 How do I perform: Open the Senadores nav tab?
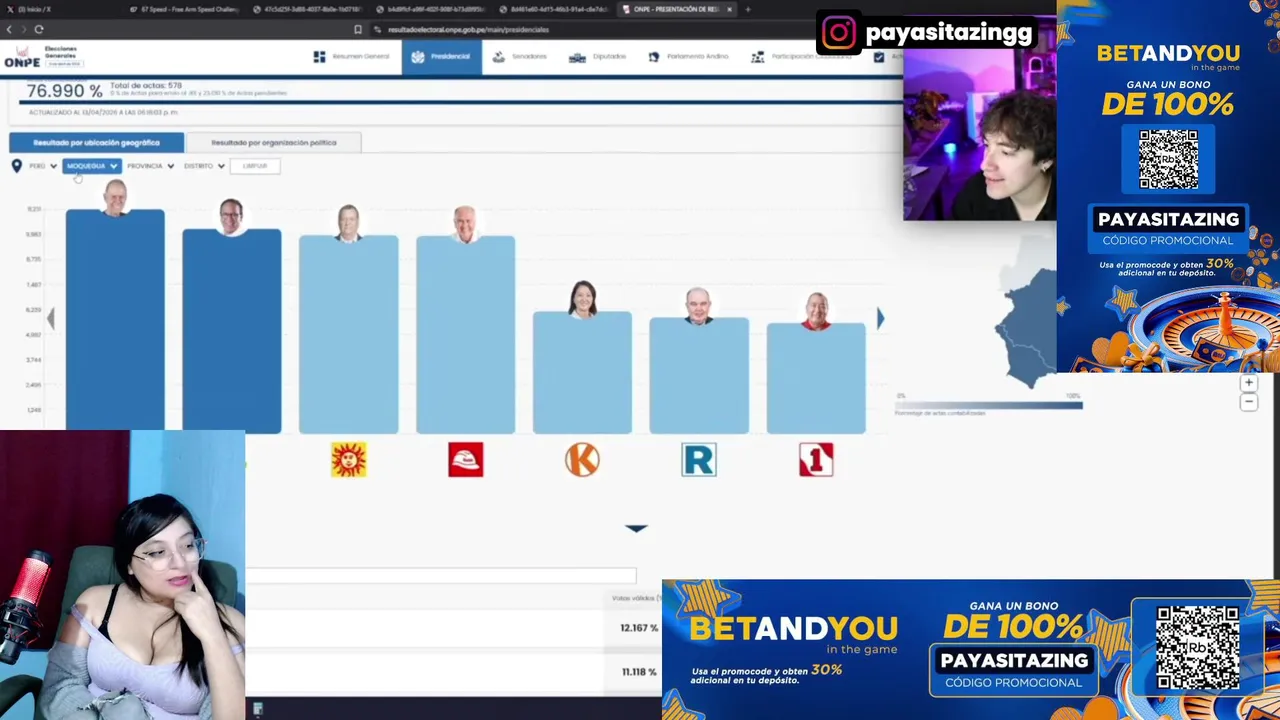(x=520, y=57)
